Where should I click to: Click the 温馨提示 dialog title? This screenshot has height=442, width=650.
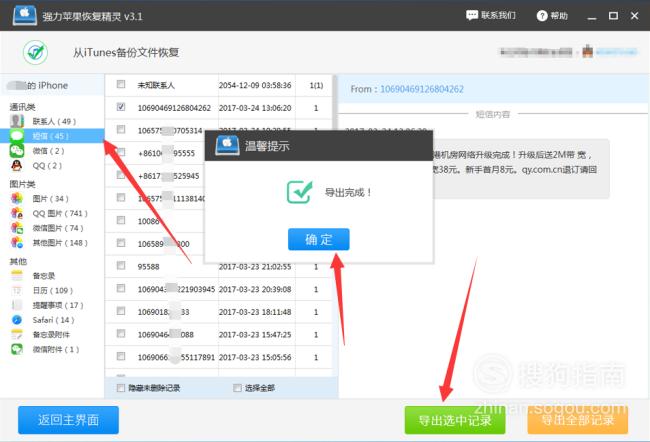point(267,146)
